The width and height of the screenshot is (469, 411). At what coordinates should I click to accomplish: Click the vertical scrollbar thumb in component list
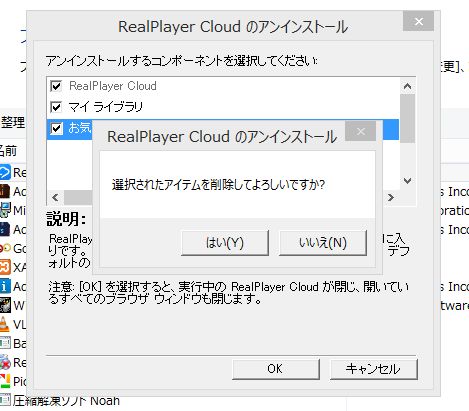[x=407, y=119]
